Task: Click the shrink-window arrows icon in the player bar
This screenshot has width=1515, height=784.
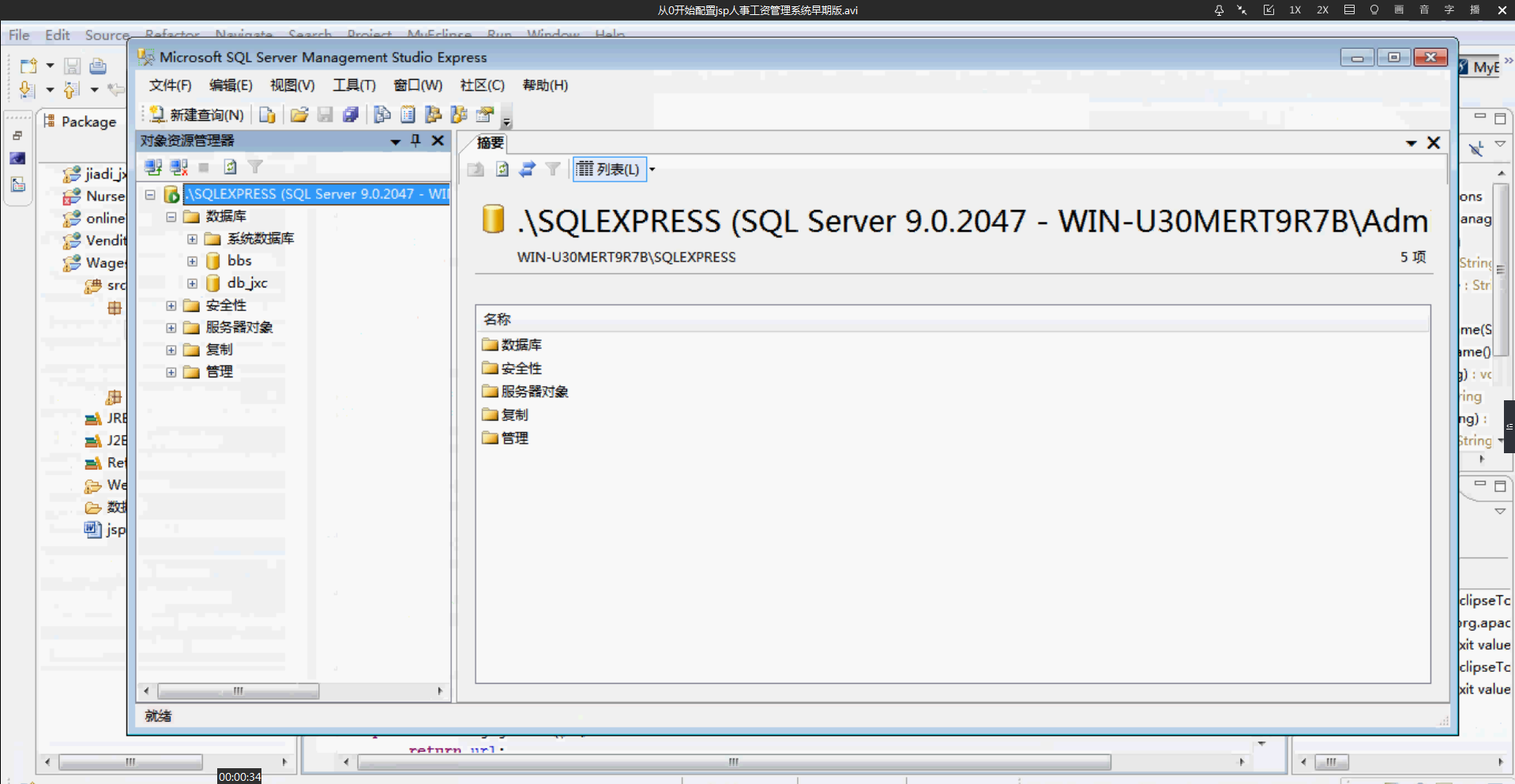Action: point(1242,10)
